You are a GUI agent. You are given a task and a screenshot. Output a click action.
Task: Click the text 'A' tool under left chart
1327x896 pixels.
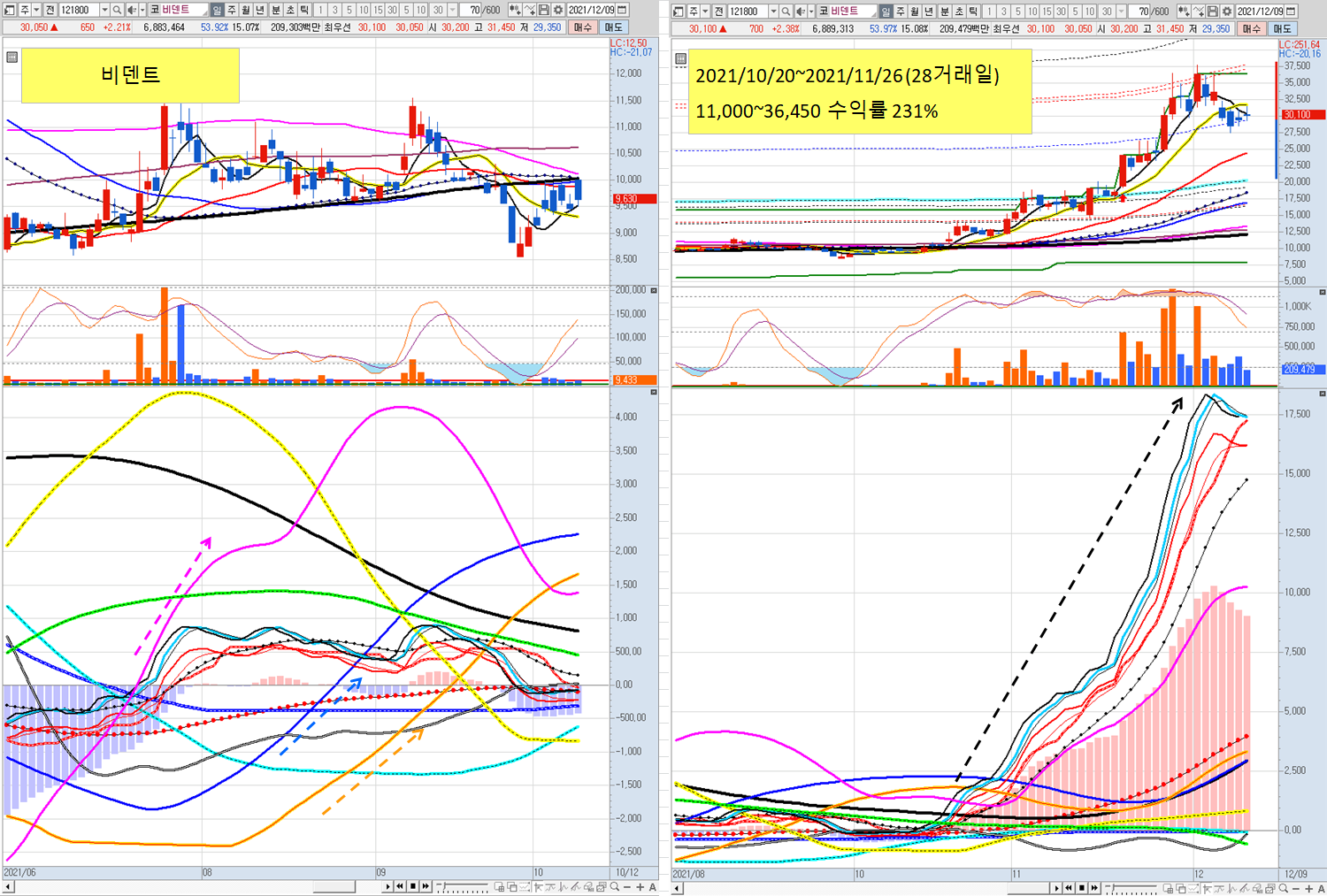point(653,886)
